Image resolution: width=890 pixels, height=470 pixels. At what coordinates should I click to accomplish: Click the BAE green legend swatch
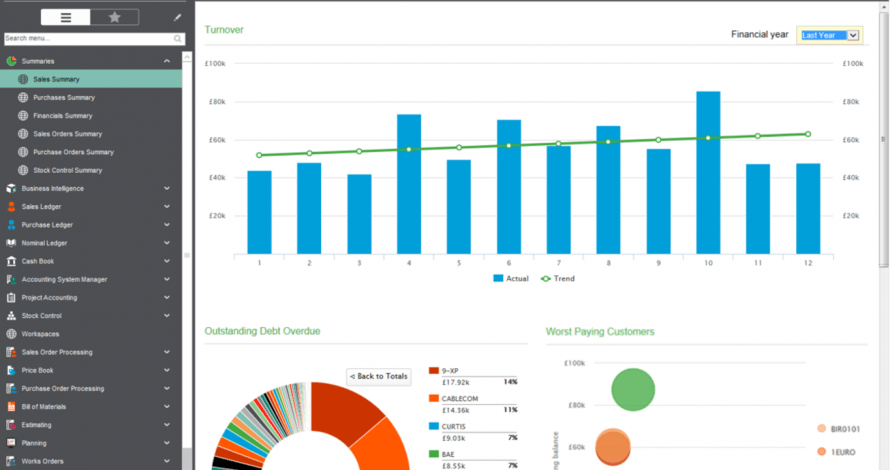pyautogui.click(x=434, y=454)
